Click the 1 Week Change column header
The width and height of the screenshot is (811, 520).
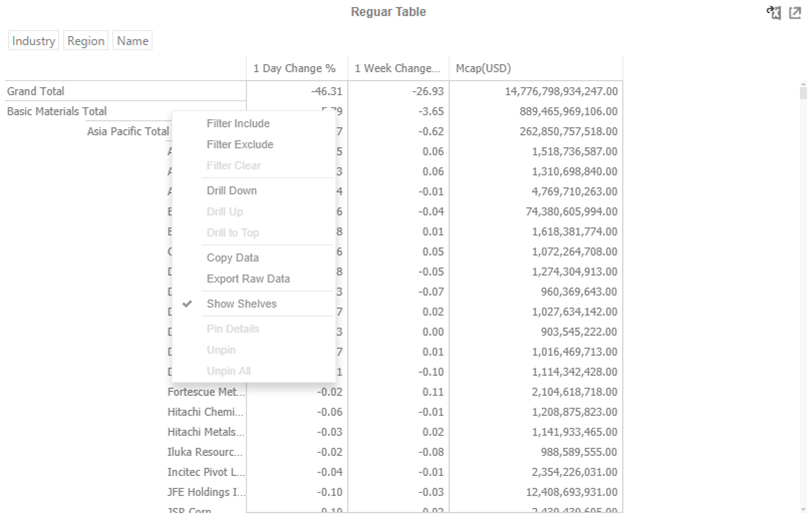click(x=397, y=69)
